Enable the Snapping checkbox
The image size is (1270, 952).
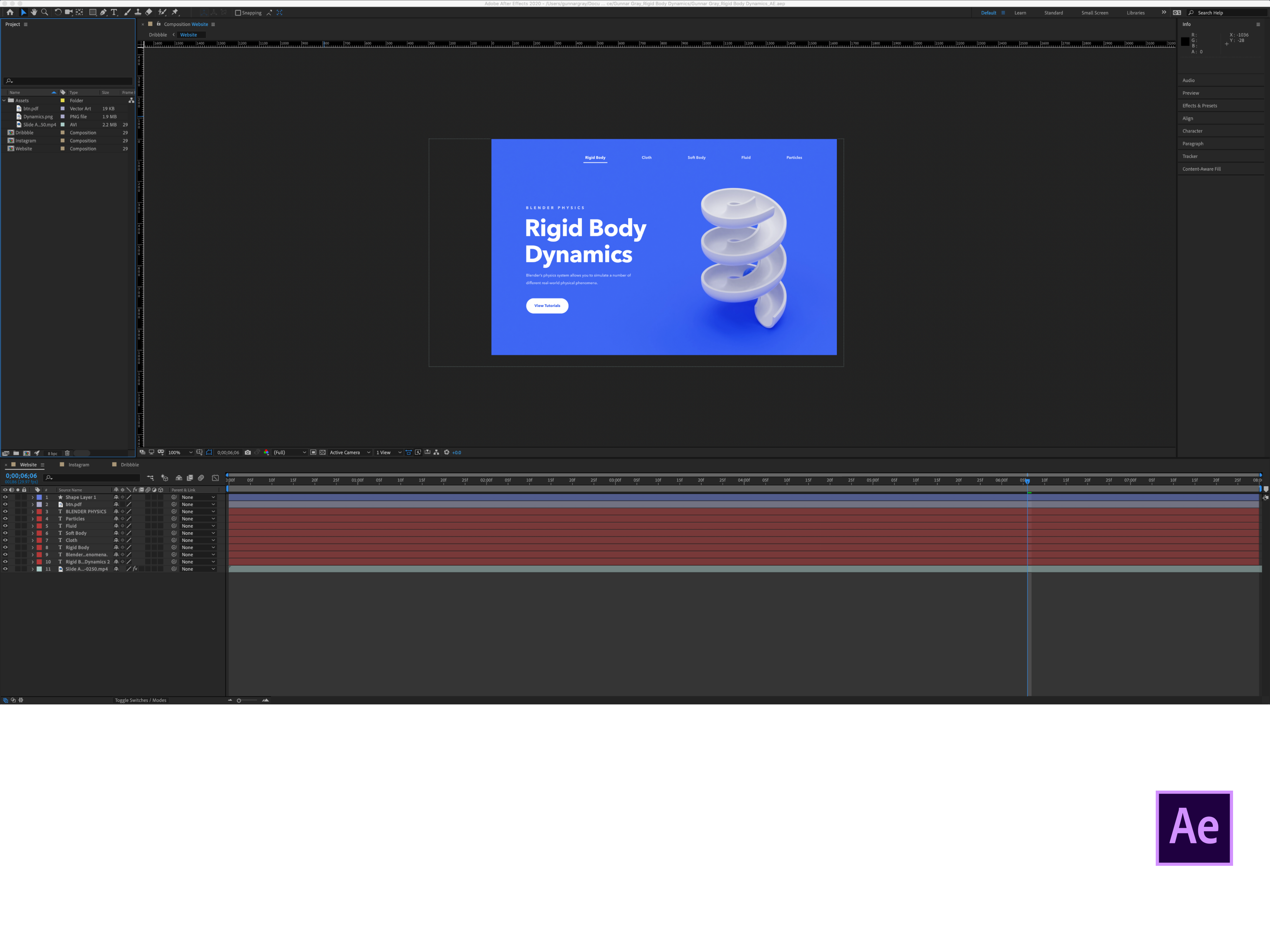[x=238, y=13]
